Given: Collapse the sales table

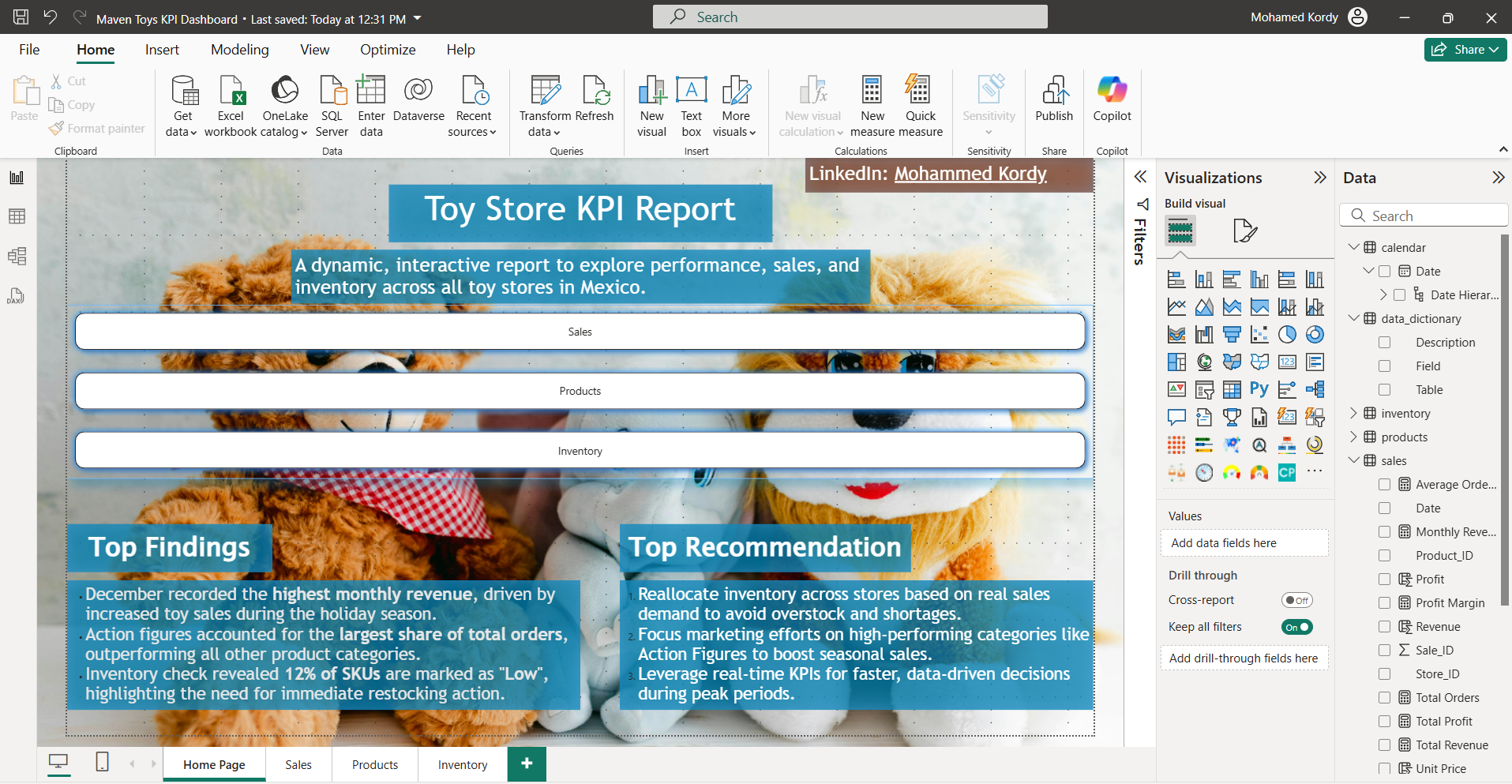Looking at the screenshot, I should pyautogui.click(x=1353, y=460).
